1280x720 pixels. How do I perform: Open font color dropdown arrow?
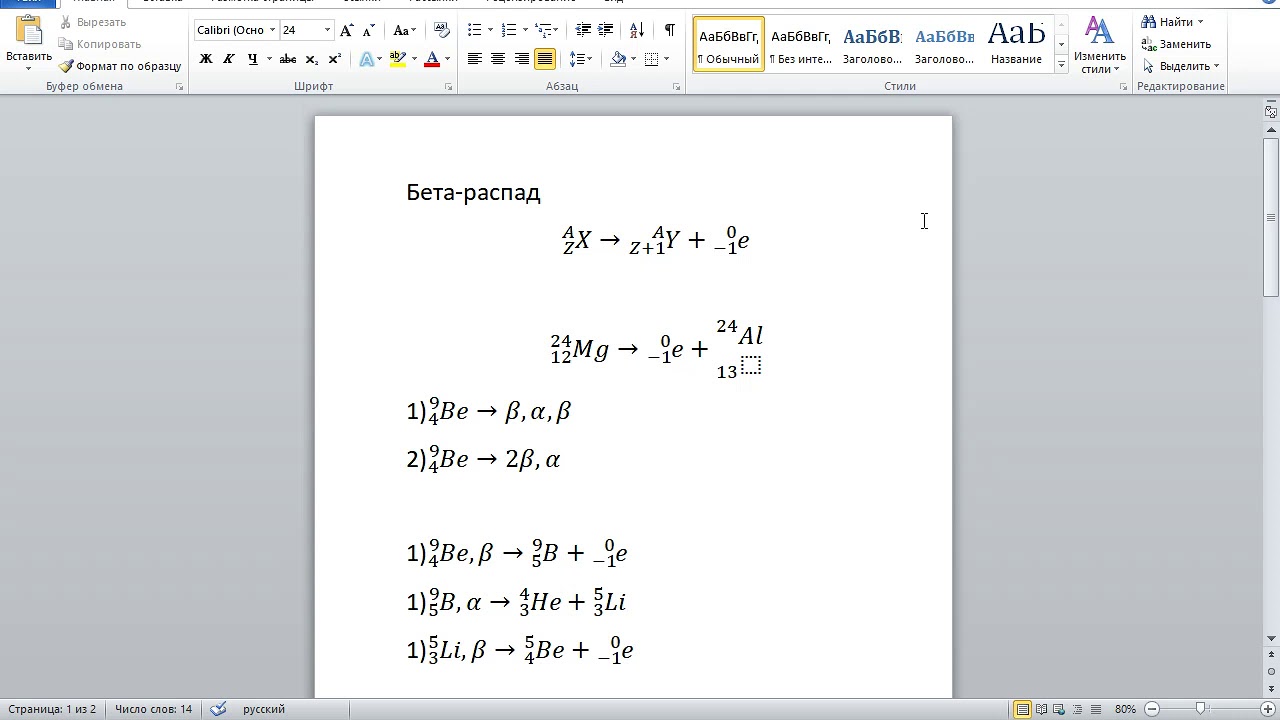pos(447,59)
